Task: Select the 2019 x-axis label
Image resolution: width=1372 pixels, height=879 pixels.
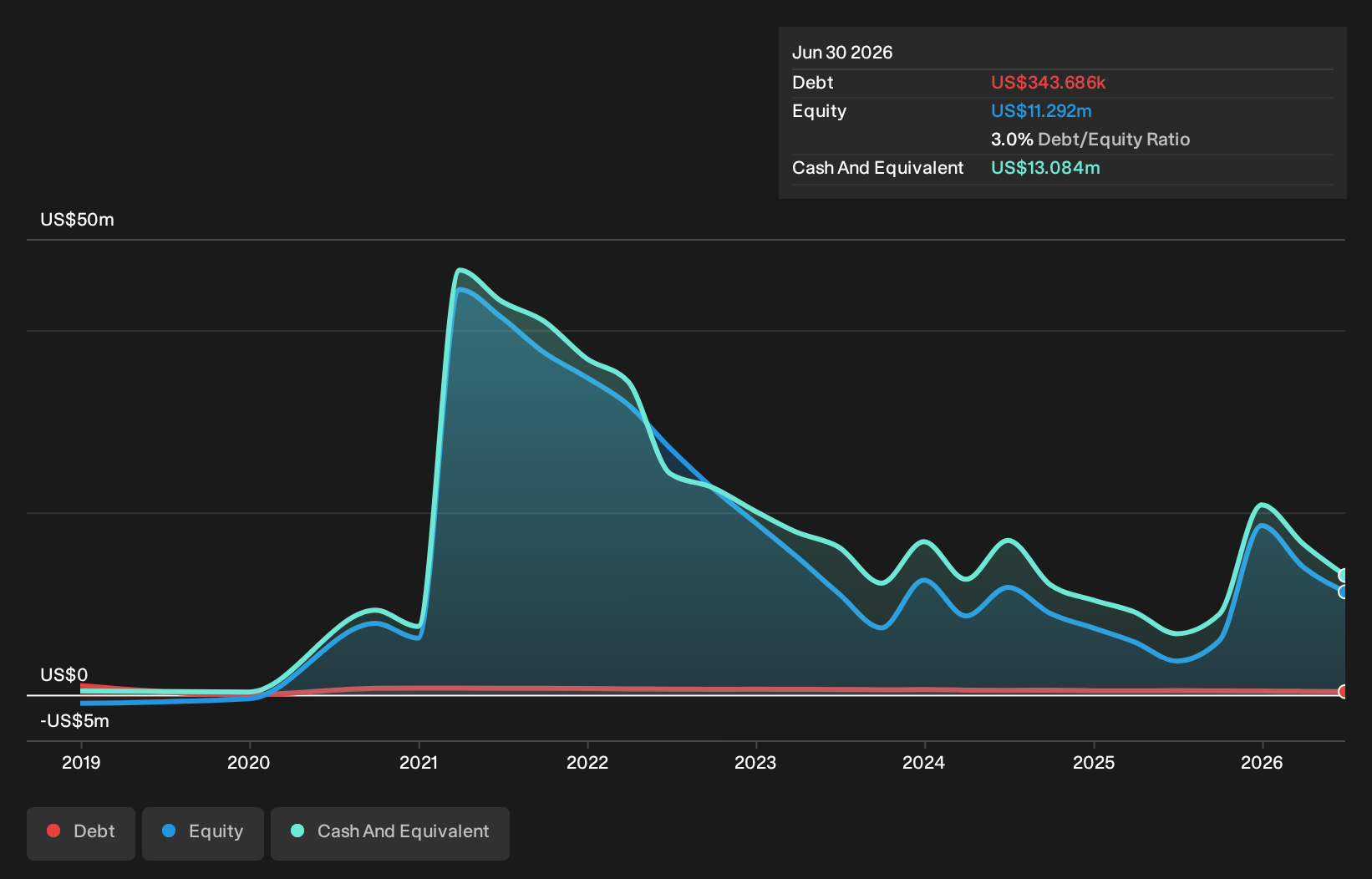Action: pos(81,762)
